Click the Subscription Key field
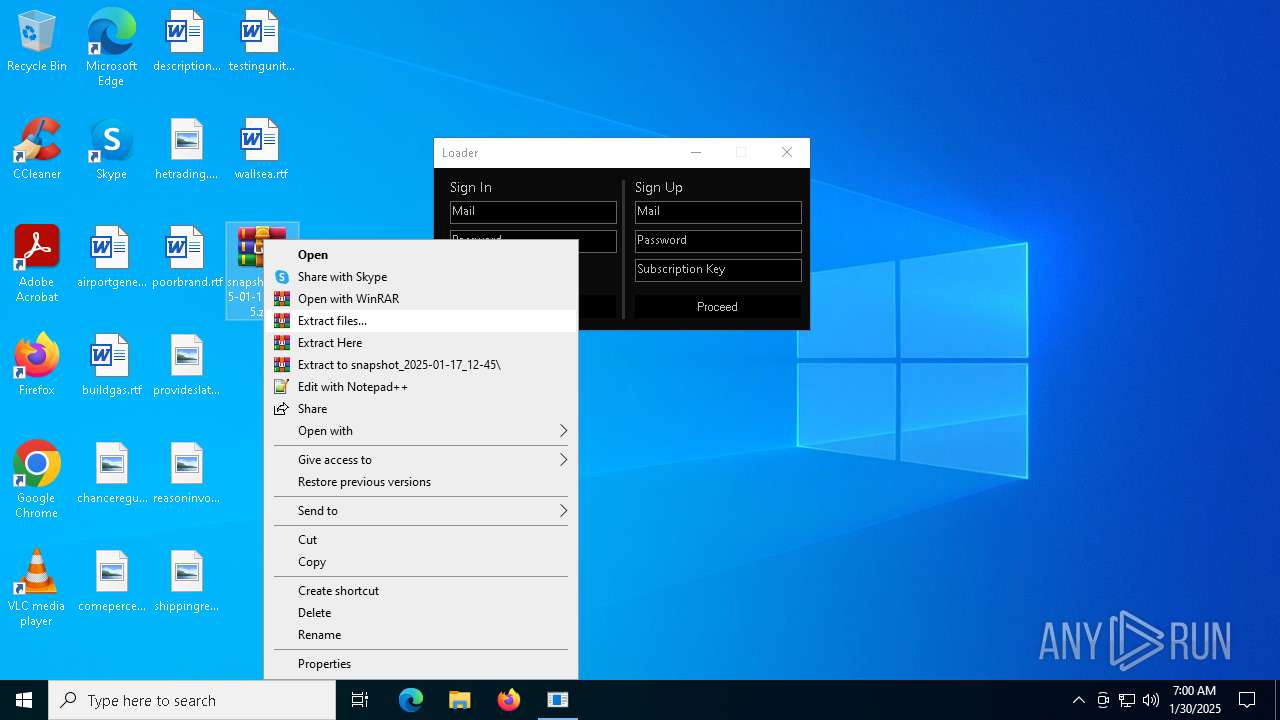 coord(718,270)
